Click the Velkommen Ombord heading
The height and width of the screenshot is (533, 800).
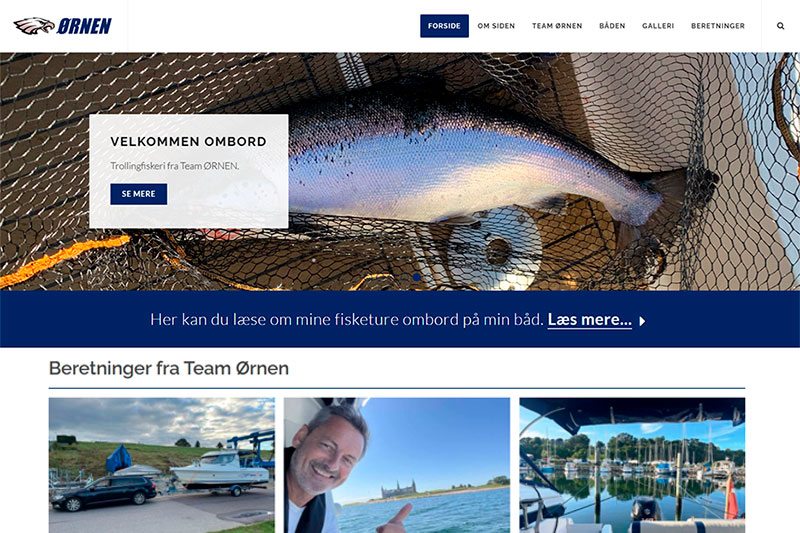(x=188, y=142)
